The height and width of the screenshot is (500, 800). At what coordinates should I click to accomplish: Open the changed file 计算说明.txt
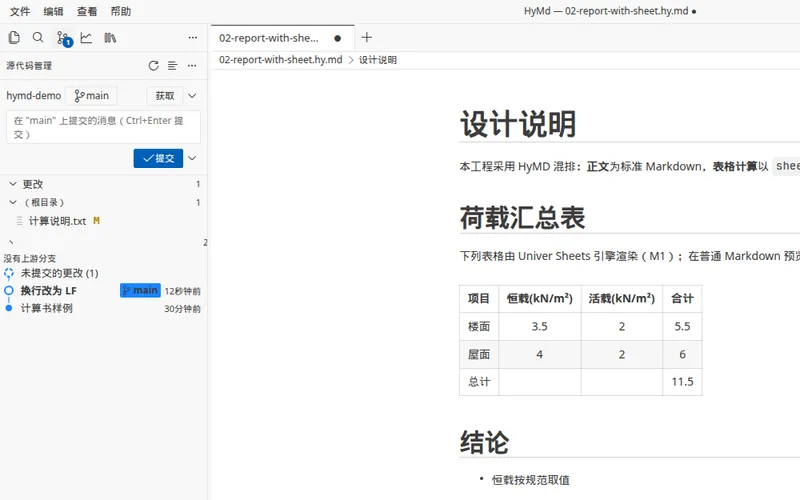point(58,221)
